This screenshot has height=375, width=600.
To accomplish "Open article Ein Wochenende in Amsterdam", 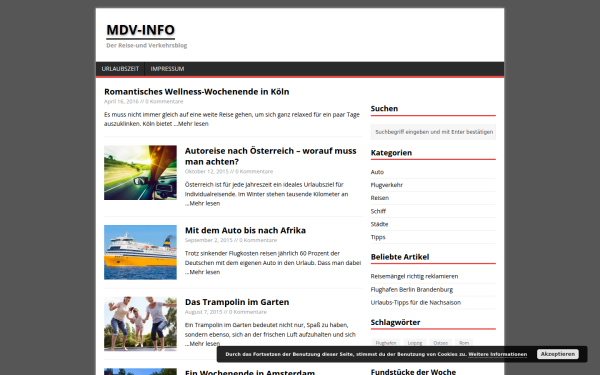I will tap(250, 372).
